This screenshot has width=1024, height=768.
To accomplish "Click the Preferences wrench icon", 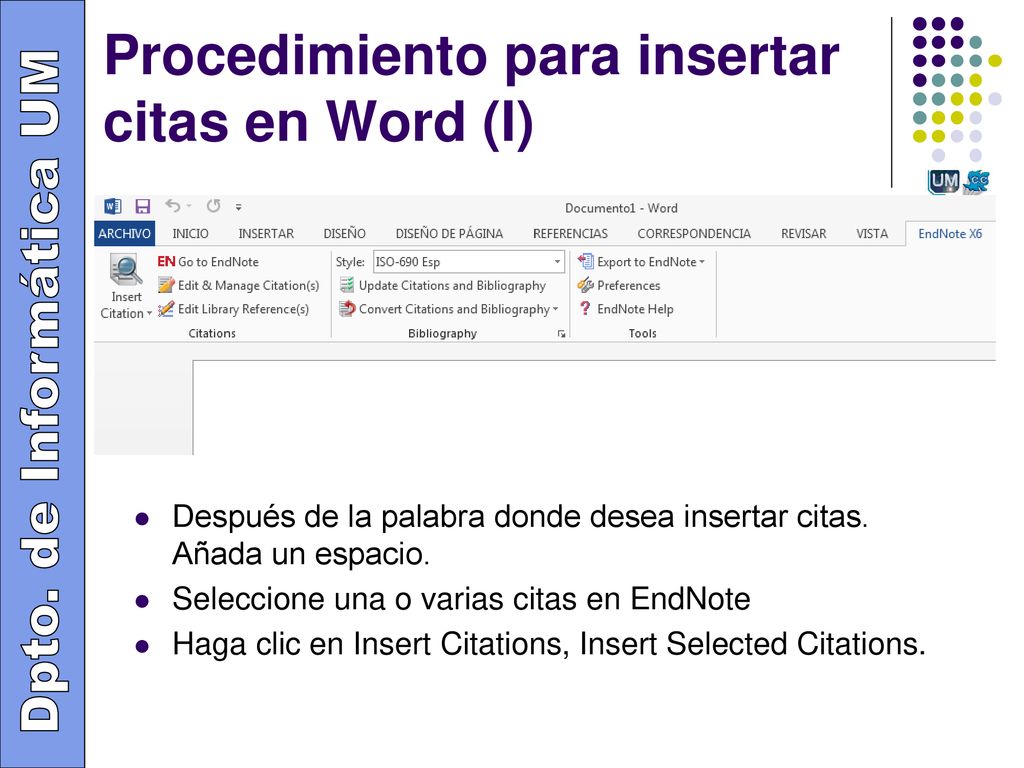I will click(585, 285).
